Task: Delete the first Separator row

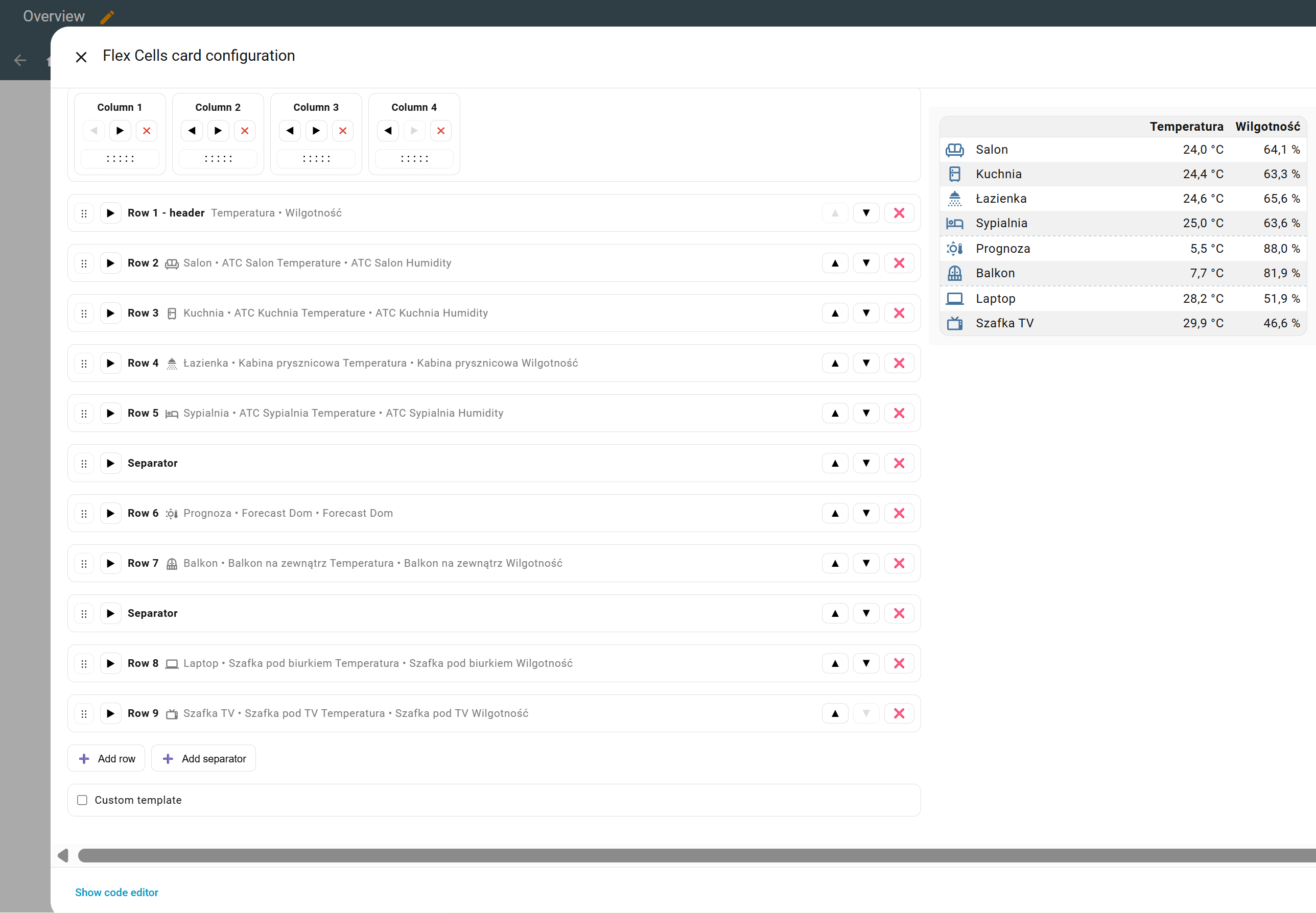Action: (x=898, y=463)
